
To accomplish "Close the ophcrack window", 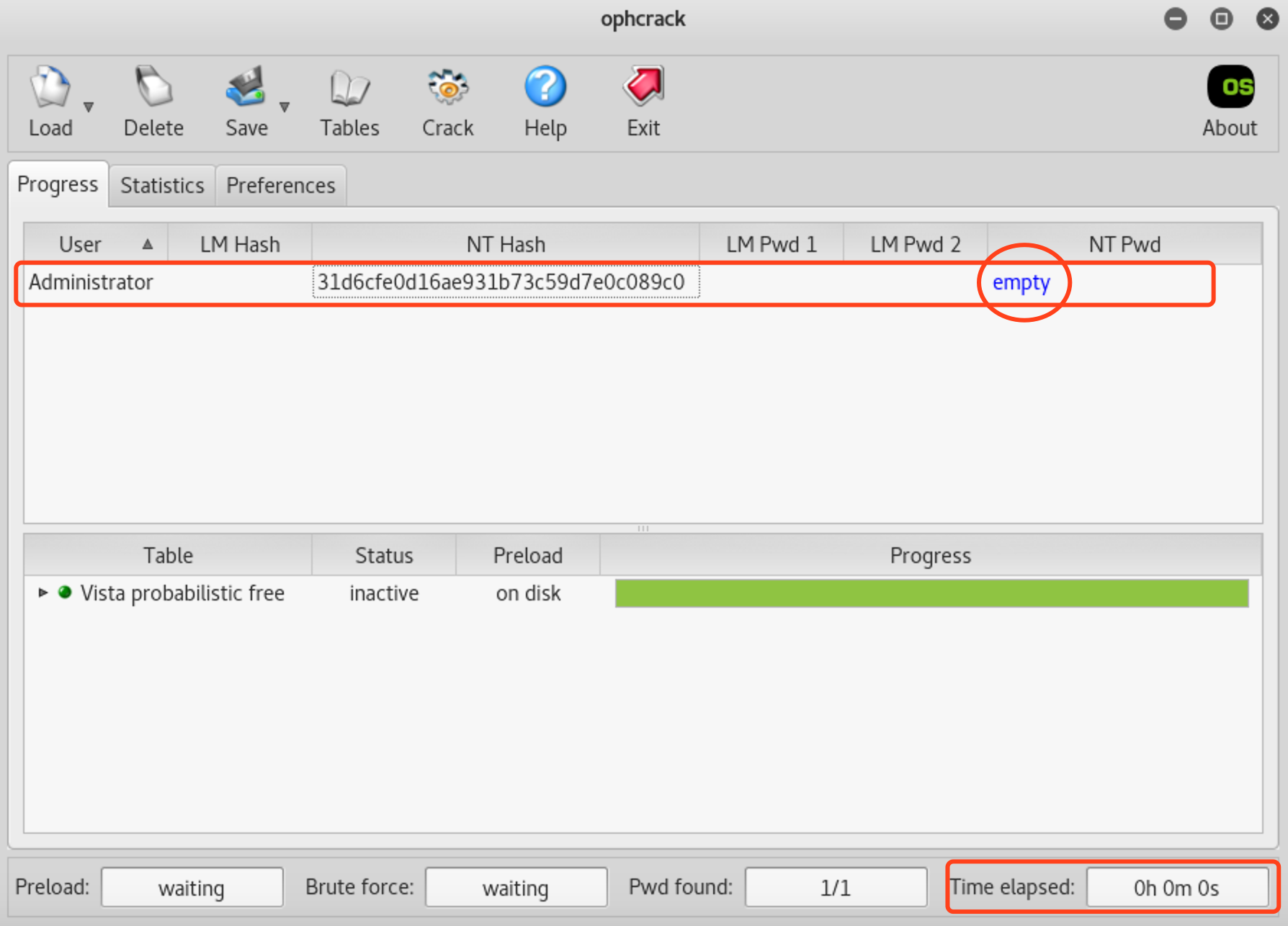I will 1268,19.
